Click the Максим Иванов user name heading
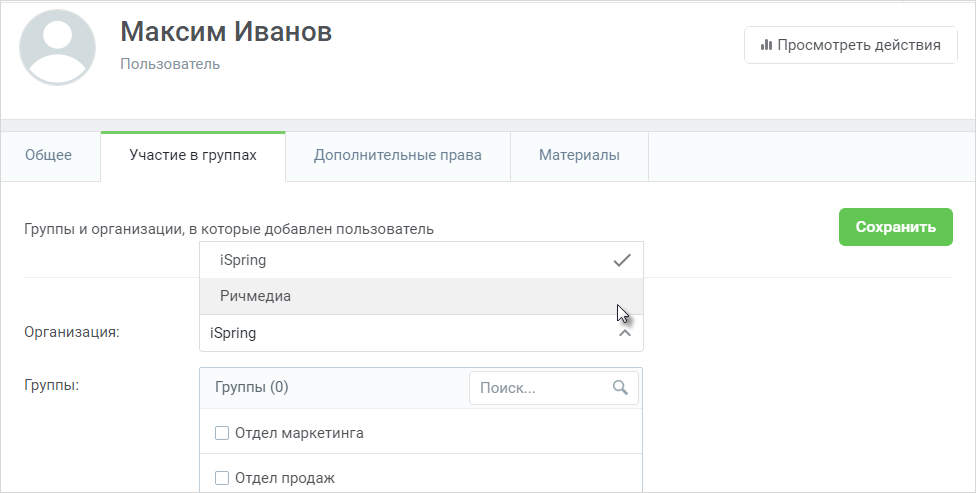The image size is (976, 493). [226, 32]
